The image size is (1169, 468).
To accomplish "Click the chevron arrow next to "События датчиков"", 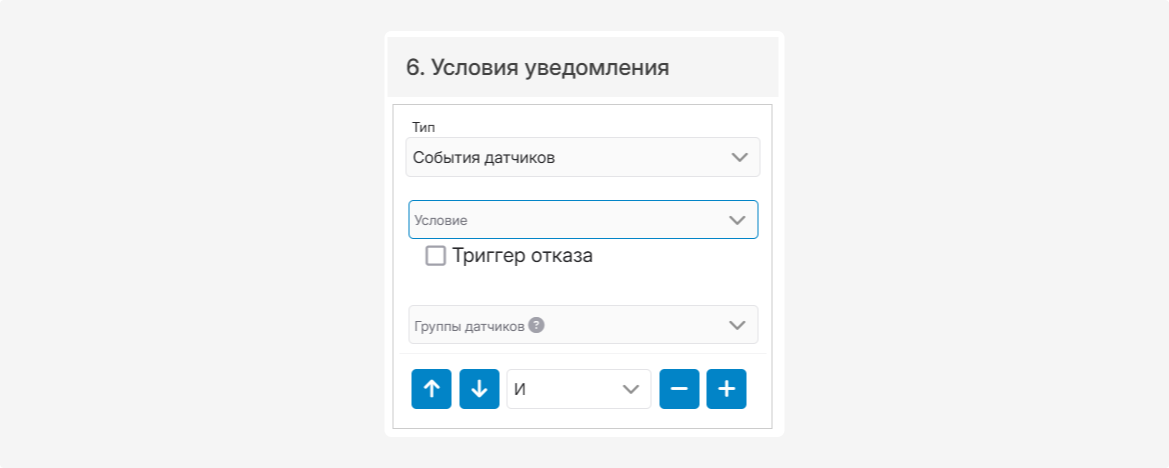I will [739, 157].
